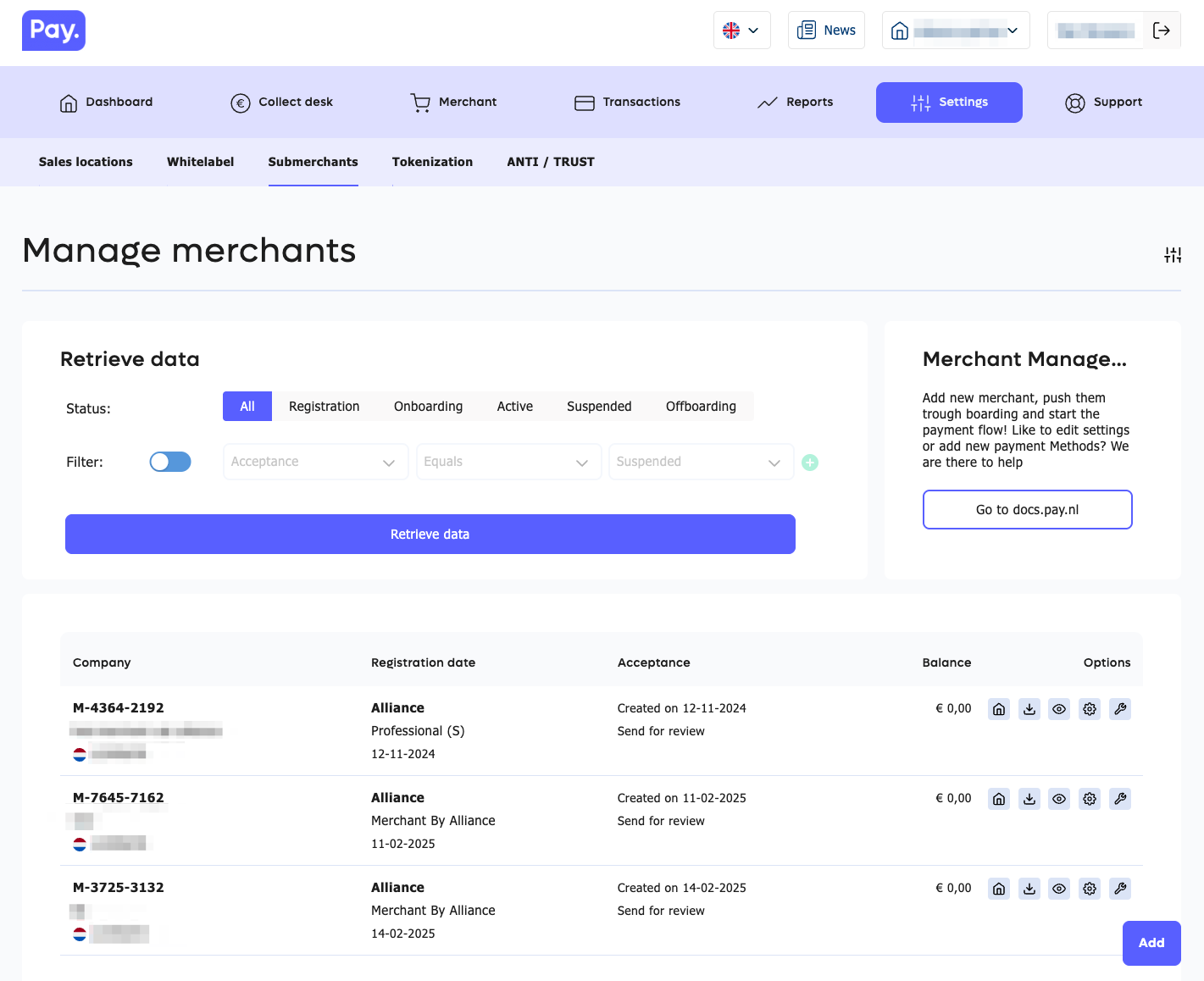The height and width of the screenshot is (981, 1204).
Task: Click the download icon for M-7645-7162
Action: pos(1029,799)
